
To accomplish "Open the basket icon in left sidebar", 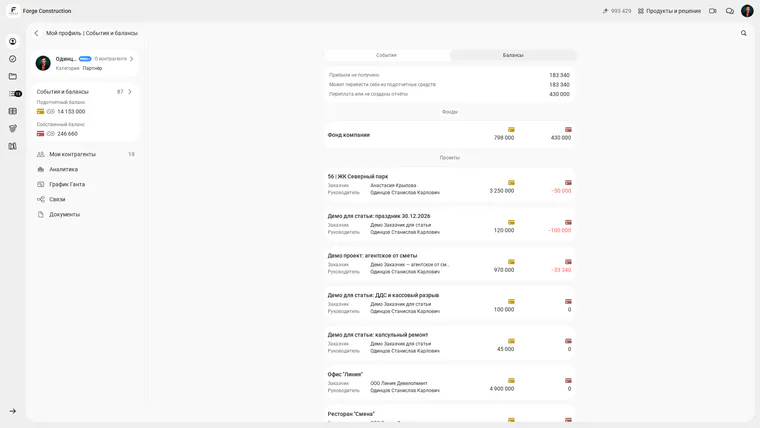I will coord(13,128).
